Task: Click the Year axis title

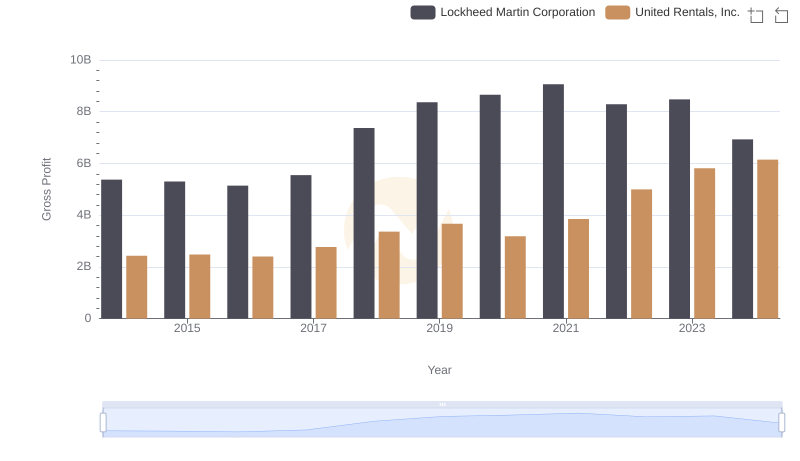Action: point(439,370)
